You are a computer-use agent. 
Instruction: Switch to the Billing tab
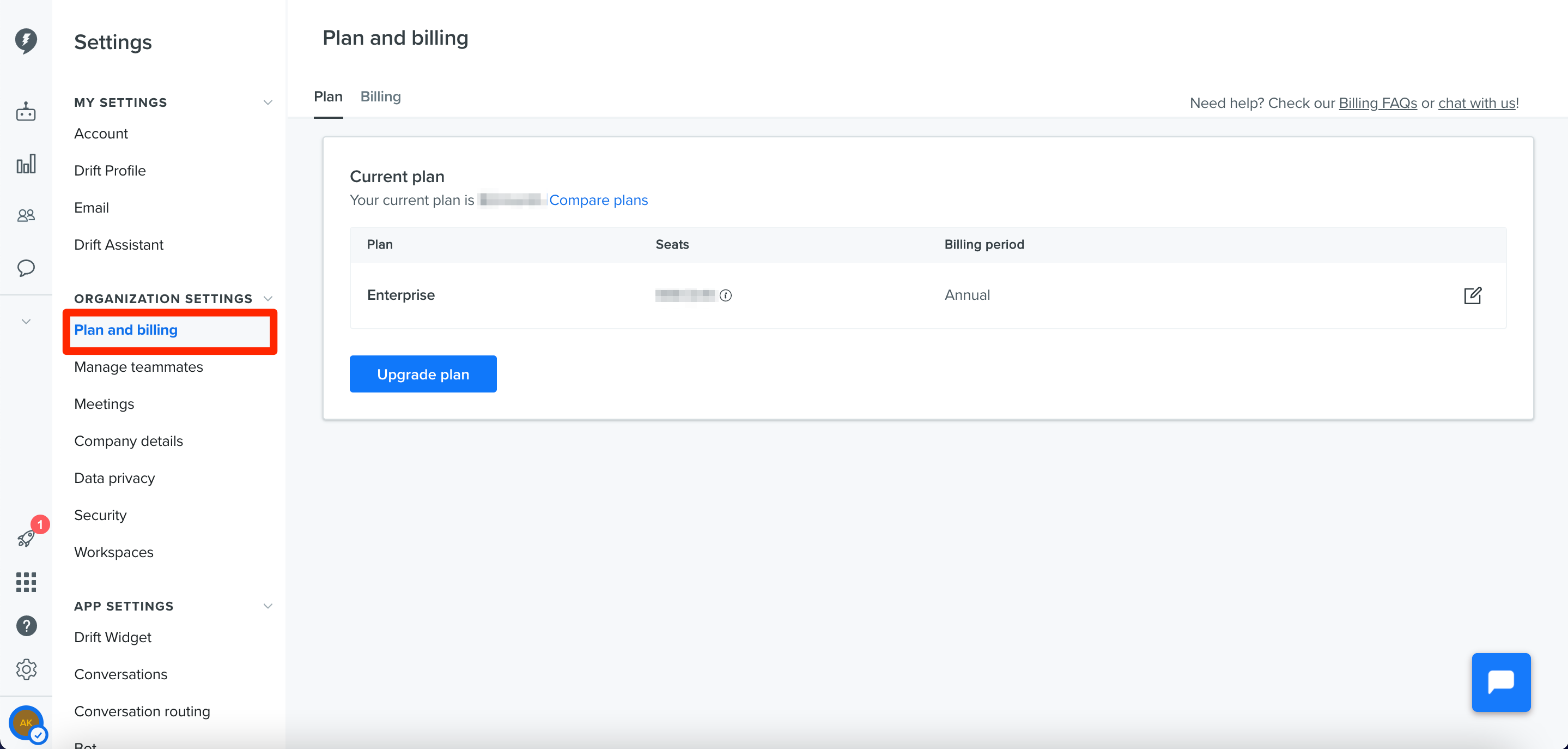(380, 96)
